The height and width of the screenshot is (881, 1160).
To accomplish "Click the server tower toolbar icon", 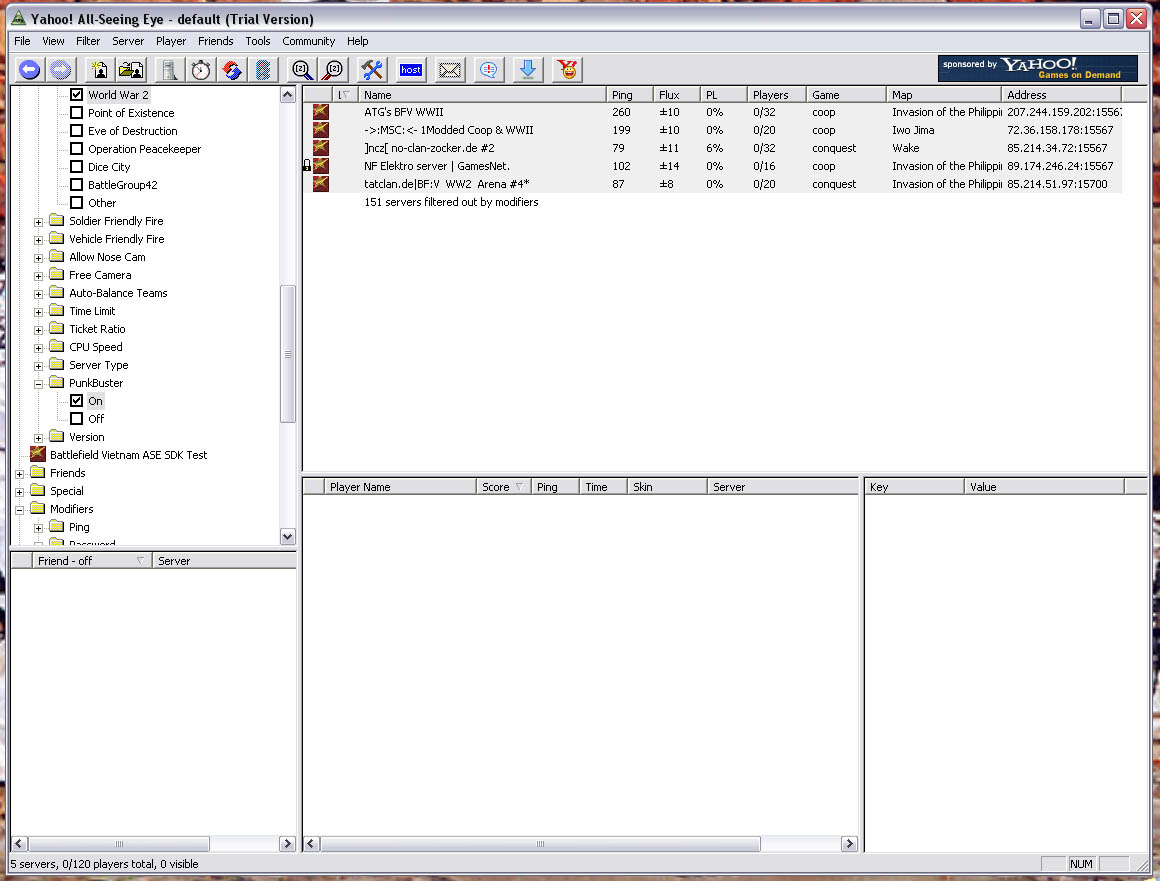I will pyautogui.click(x=169, y=69).
